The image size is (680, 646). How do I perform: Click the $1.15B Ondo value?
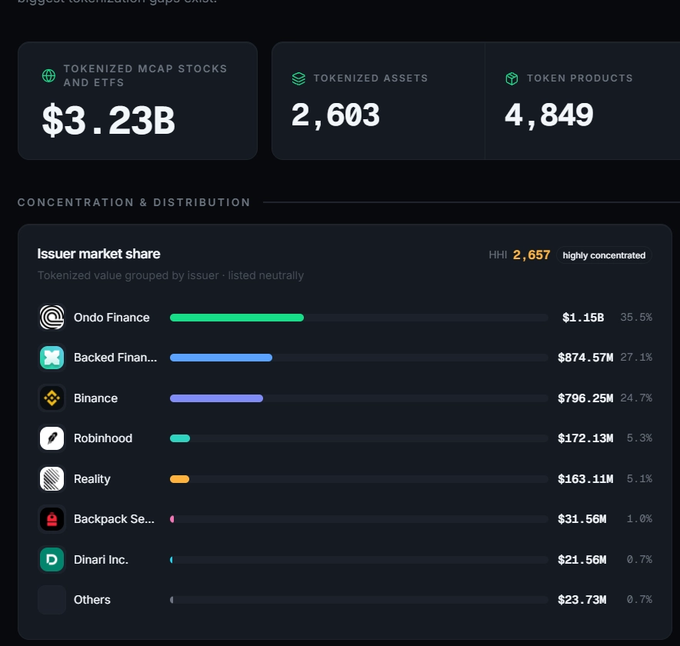583,317
